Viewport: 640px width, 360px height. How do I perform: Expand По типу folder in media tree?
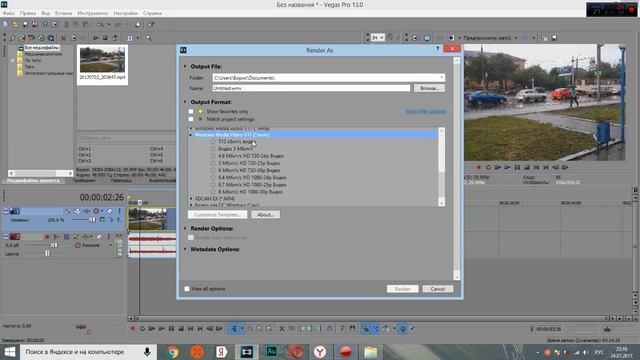pyautogui.click(x=12, y=60)
